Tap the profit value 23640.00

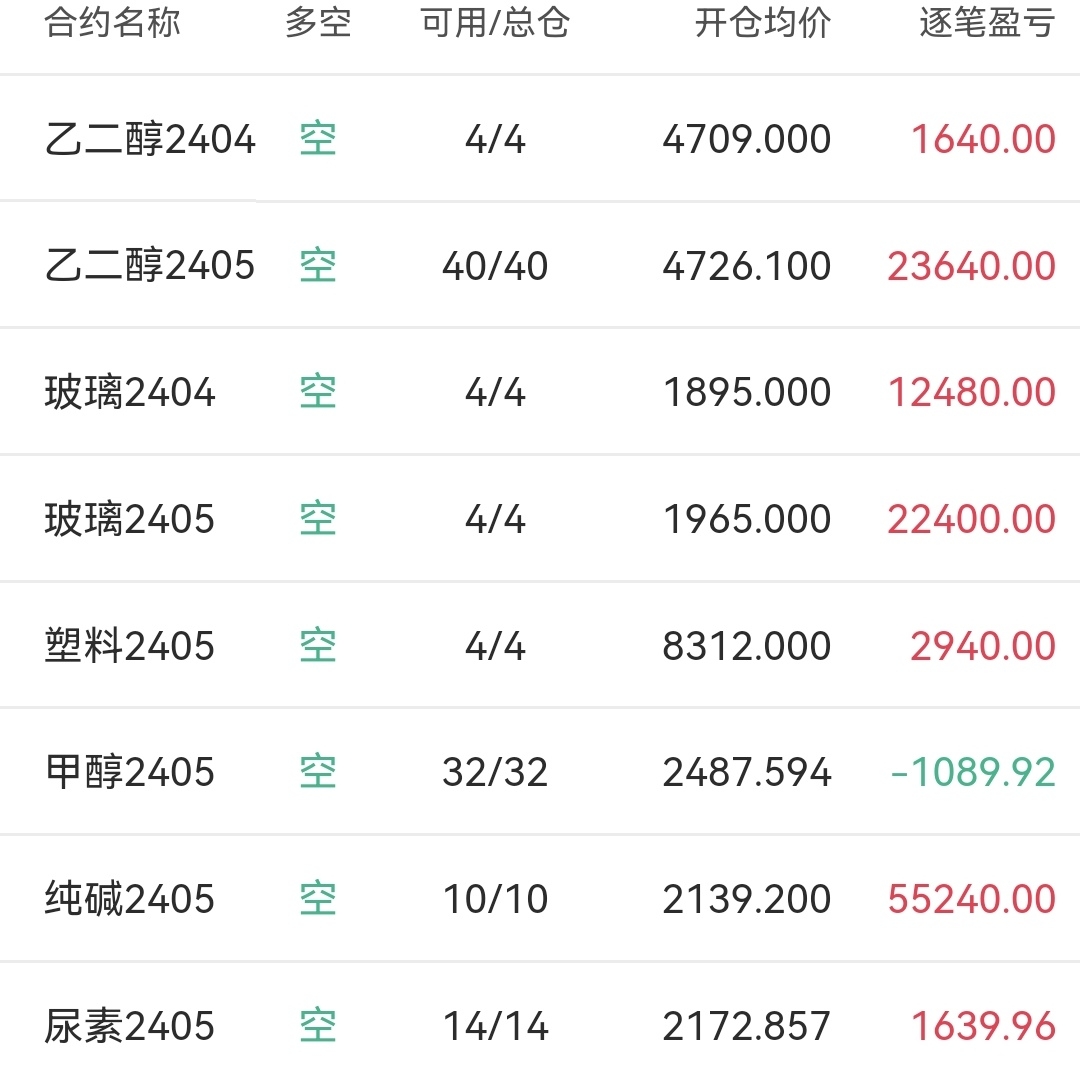click(x=972, y=266)
